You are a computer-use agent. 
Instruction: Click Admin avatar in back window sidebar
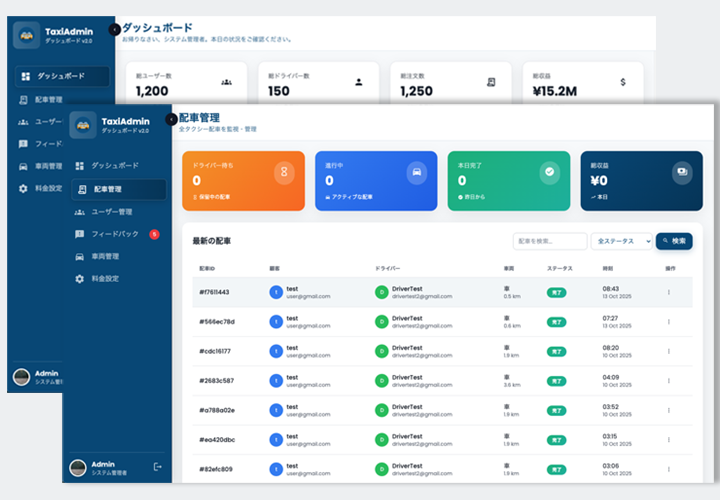point(21,377)
